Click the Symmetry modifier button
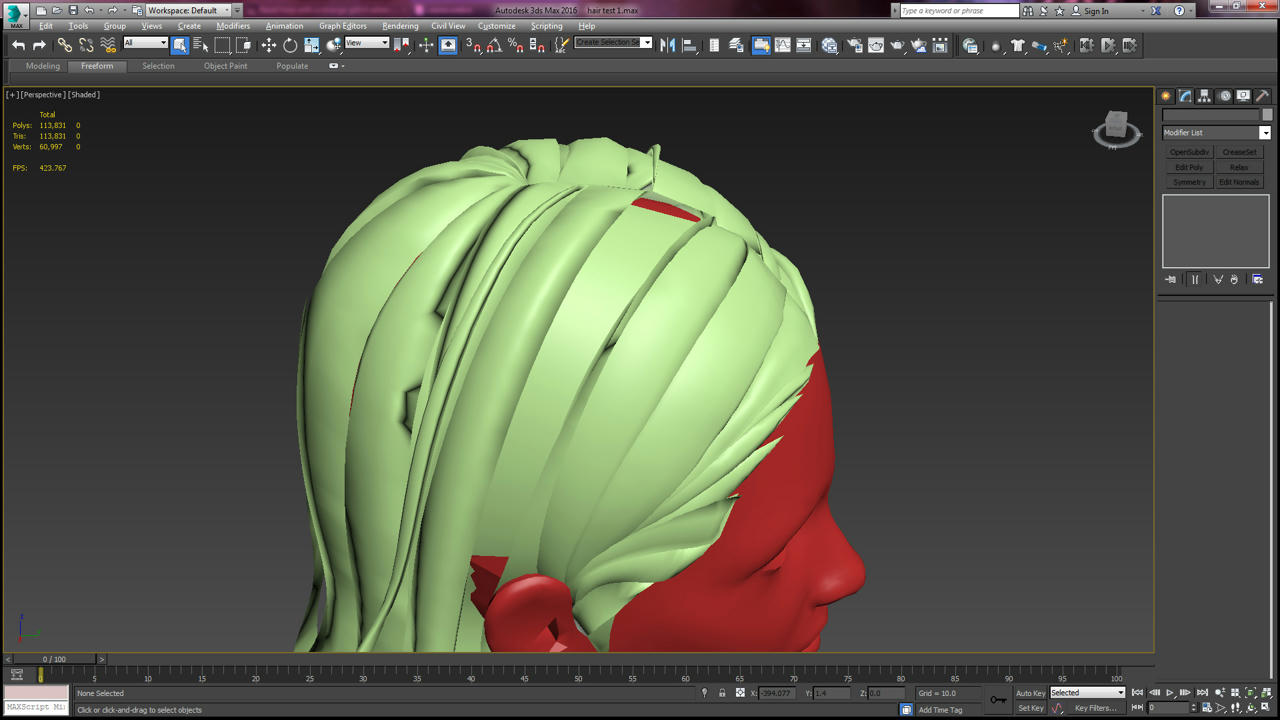 point(1189,182)
